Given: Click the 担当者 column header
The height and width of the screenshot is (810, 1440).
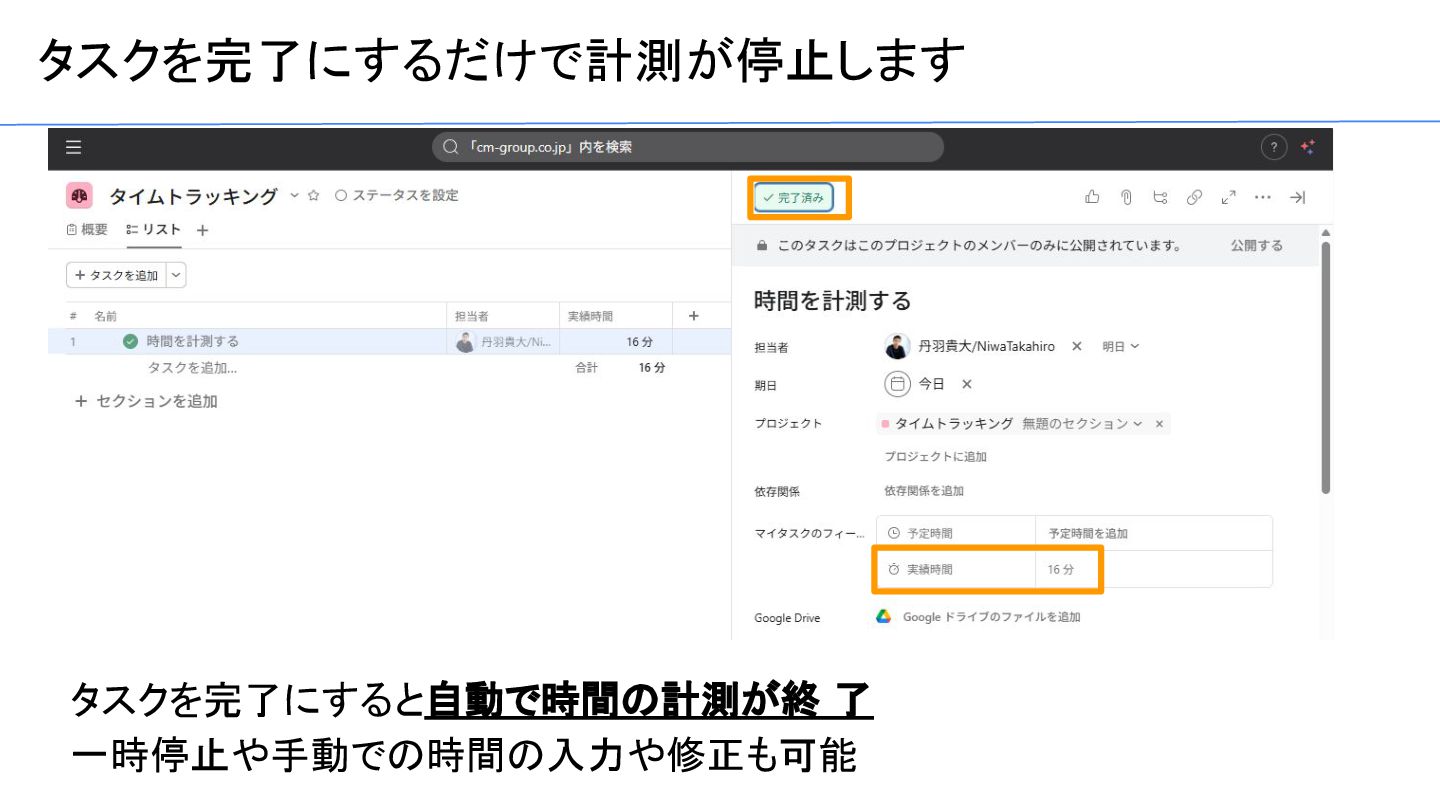Looking at the screenshot, I should (471, 316).
